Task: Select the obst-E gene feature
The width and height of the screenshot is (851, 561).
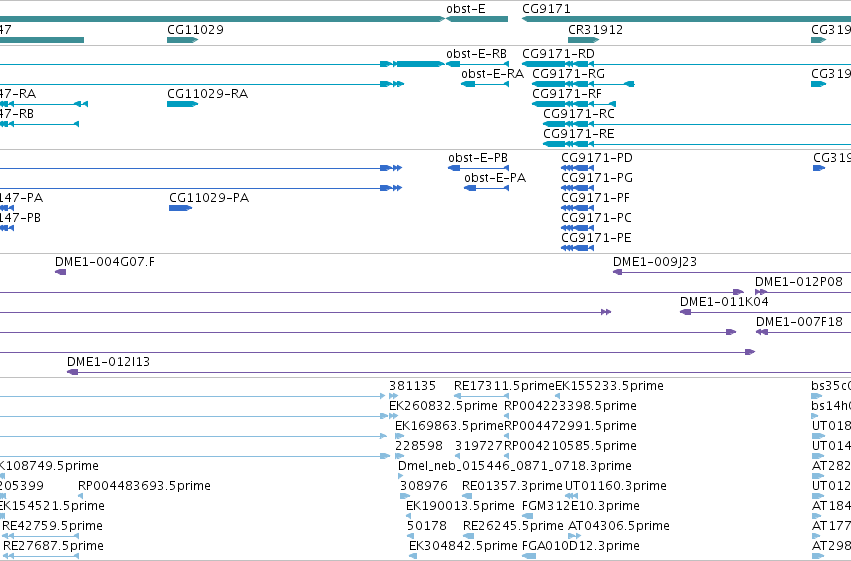Action: [477, 19]
